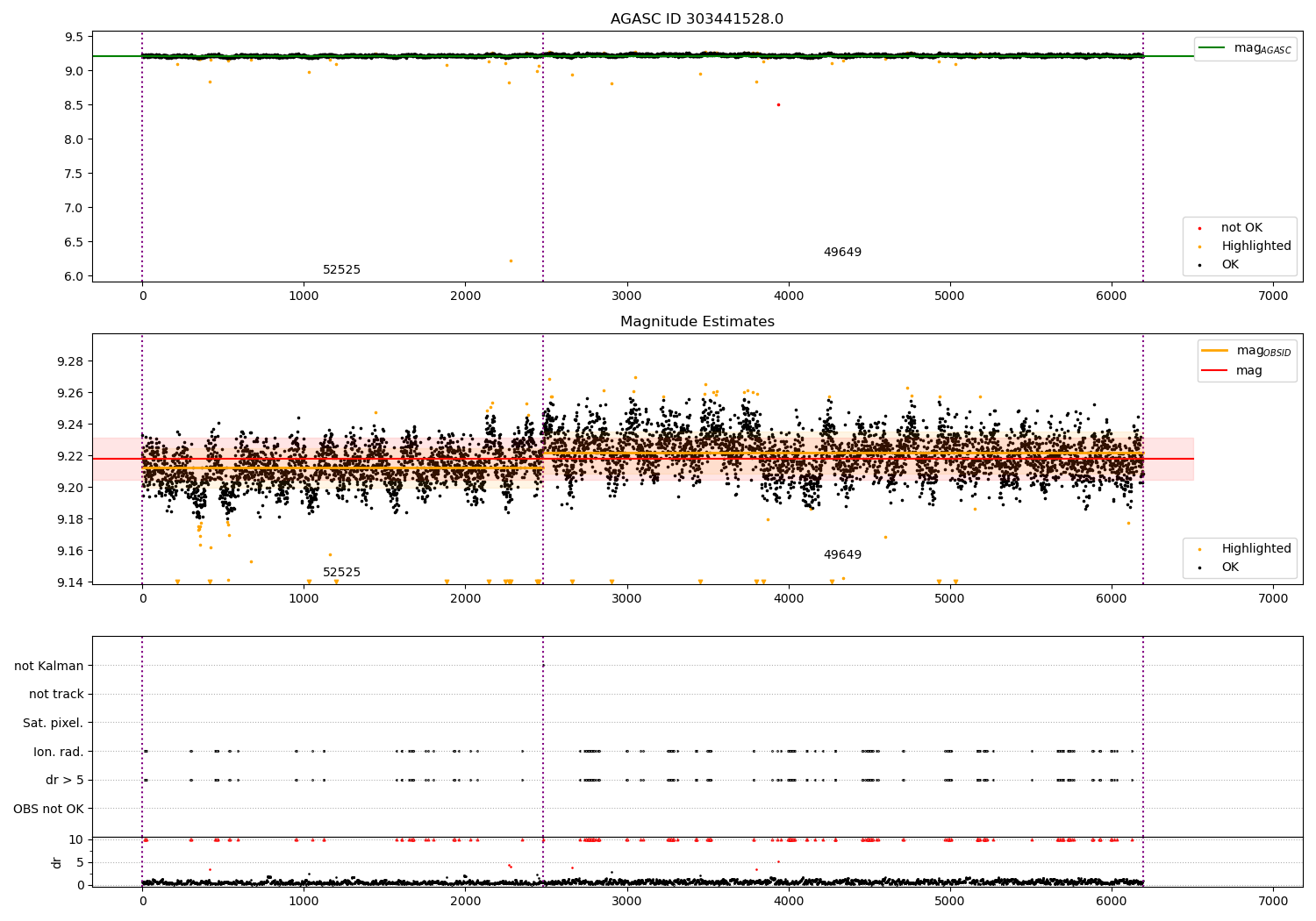Click the '5' tick on the dr axis
The image size is (1316, 921).
click(x=80, y=862)
